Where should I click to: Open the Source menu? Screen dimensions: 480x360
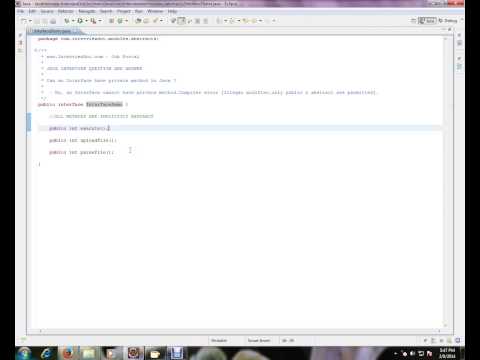point(47,11)
